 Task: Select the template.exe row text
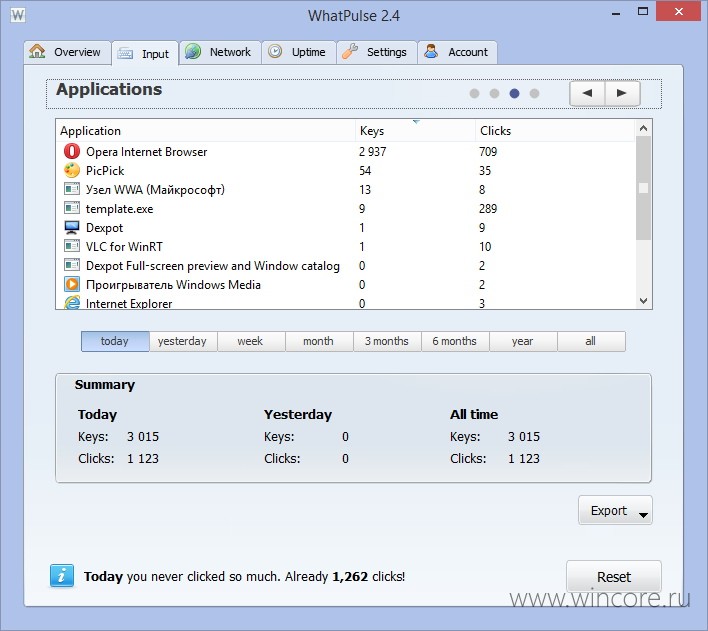point(120,209)
